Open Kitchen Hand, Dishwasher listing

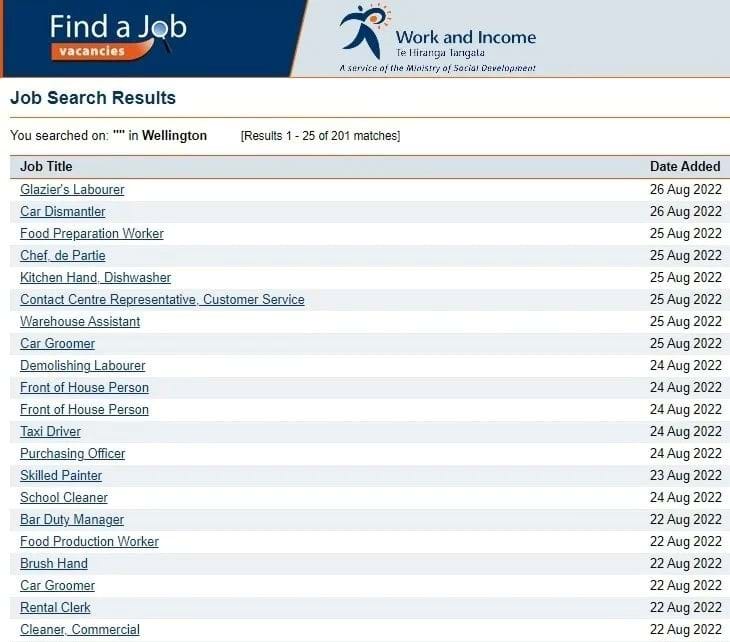[95, 277]
